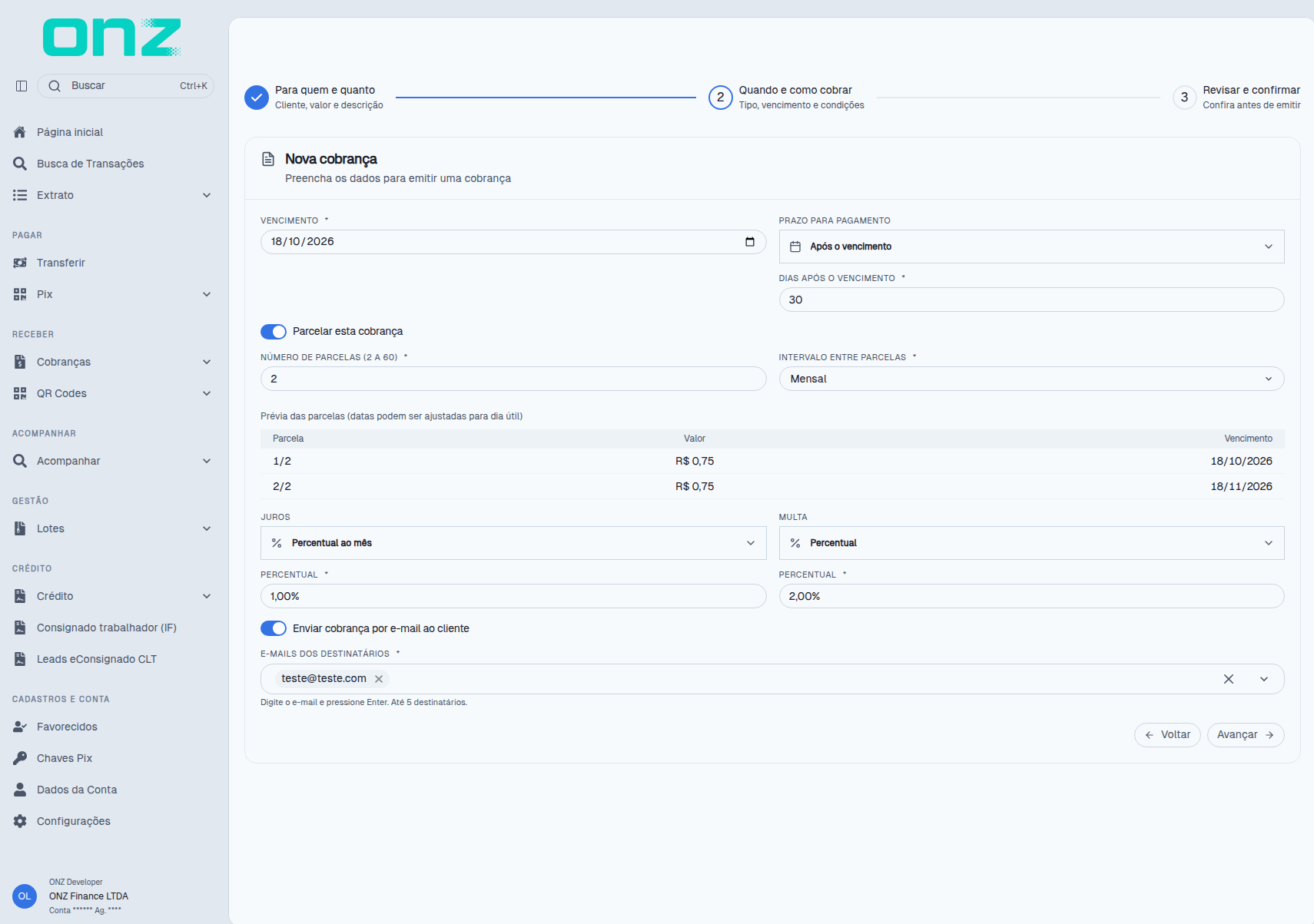Open the Intervalo entre parcelas dropdown
1314x924 pixels.
[x=1031, y=379]
